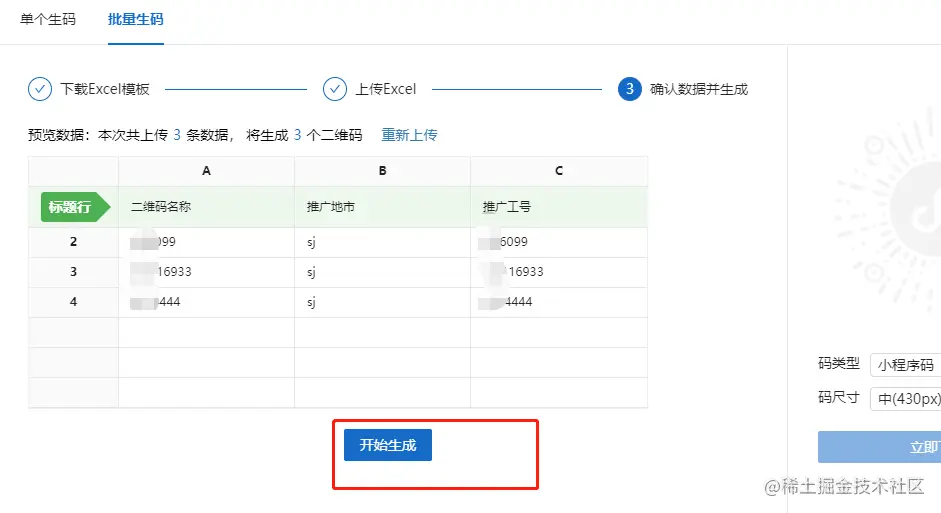Click the sj cell in row 3

click(x=382, y=272)
